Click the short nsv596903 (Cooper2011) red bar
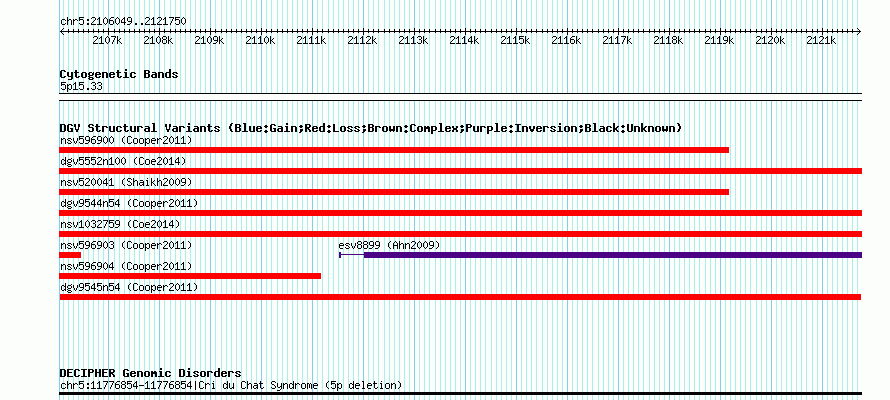 click(x=70, y=255)
